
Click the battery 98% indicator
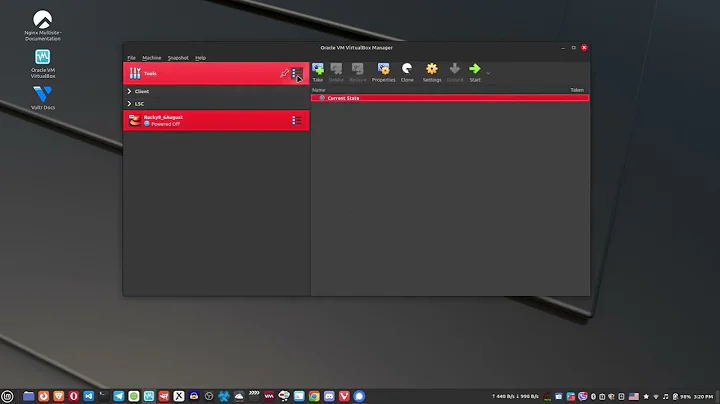point(682,396)
